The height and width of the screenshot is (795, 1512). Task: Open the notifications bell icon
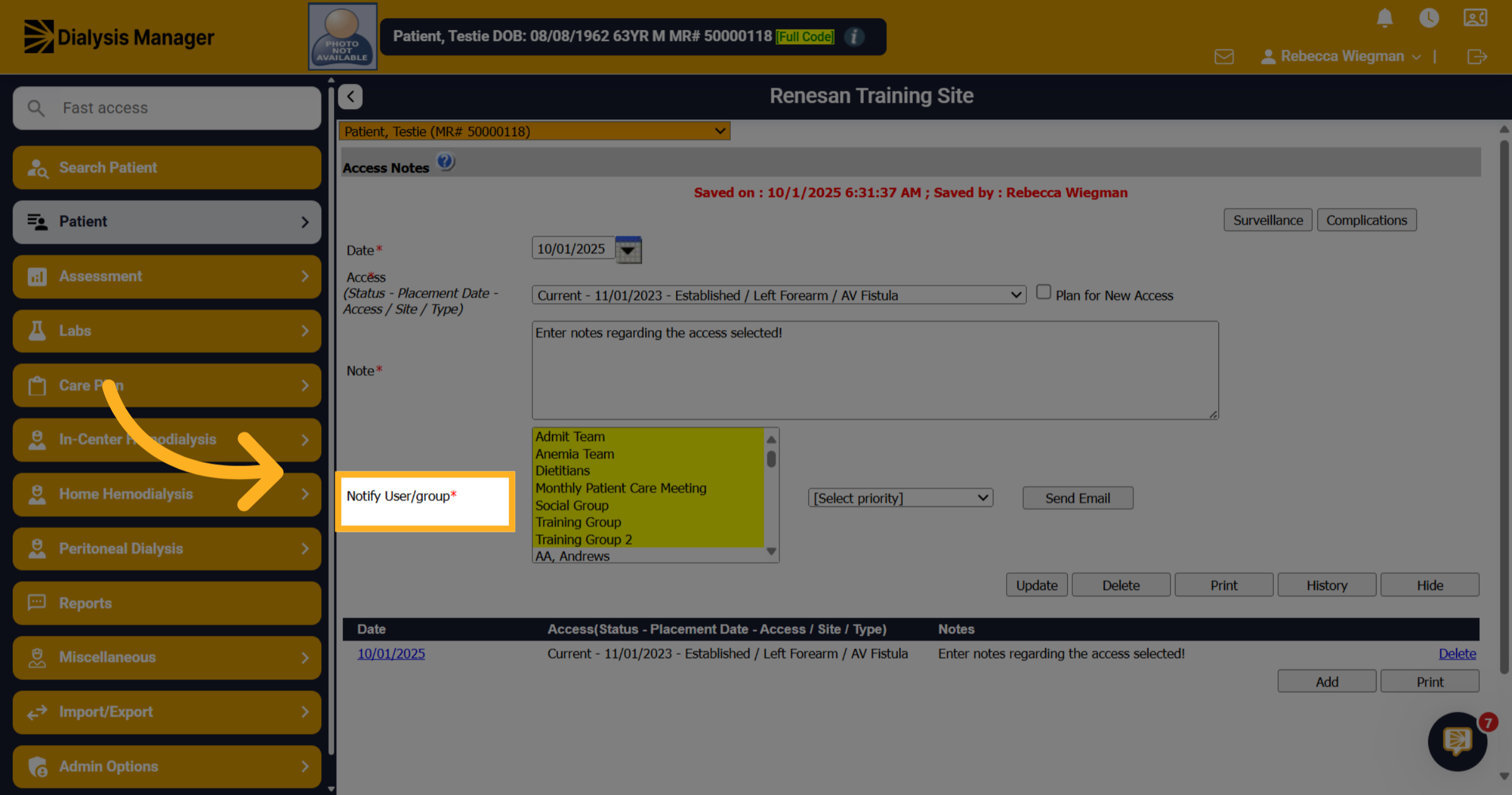[1384, 18]
